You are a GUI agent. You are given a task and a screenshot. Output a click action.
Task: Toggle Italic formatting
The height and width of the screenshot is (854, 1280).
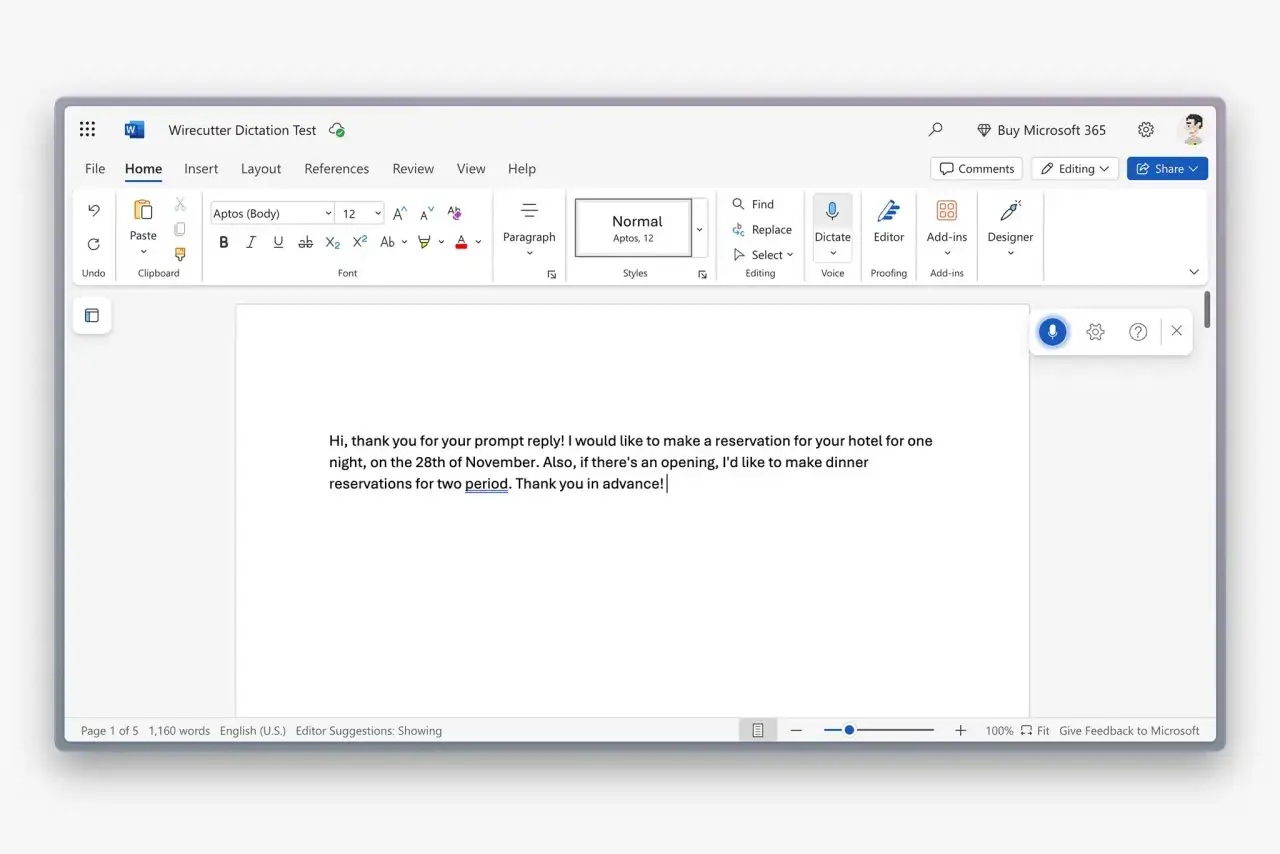251,242
